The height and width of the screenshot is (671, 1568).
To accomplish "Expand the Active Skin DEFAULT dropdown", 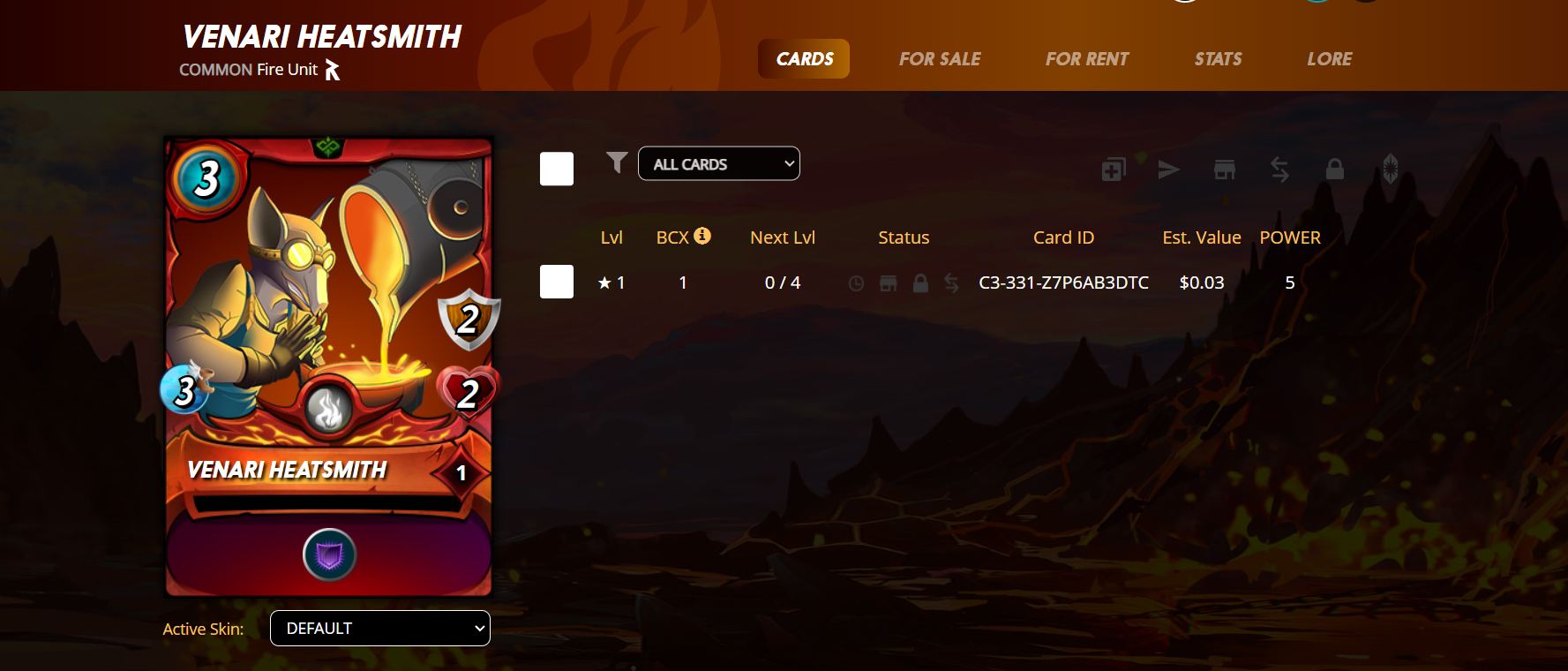I will point(380,629).
